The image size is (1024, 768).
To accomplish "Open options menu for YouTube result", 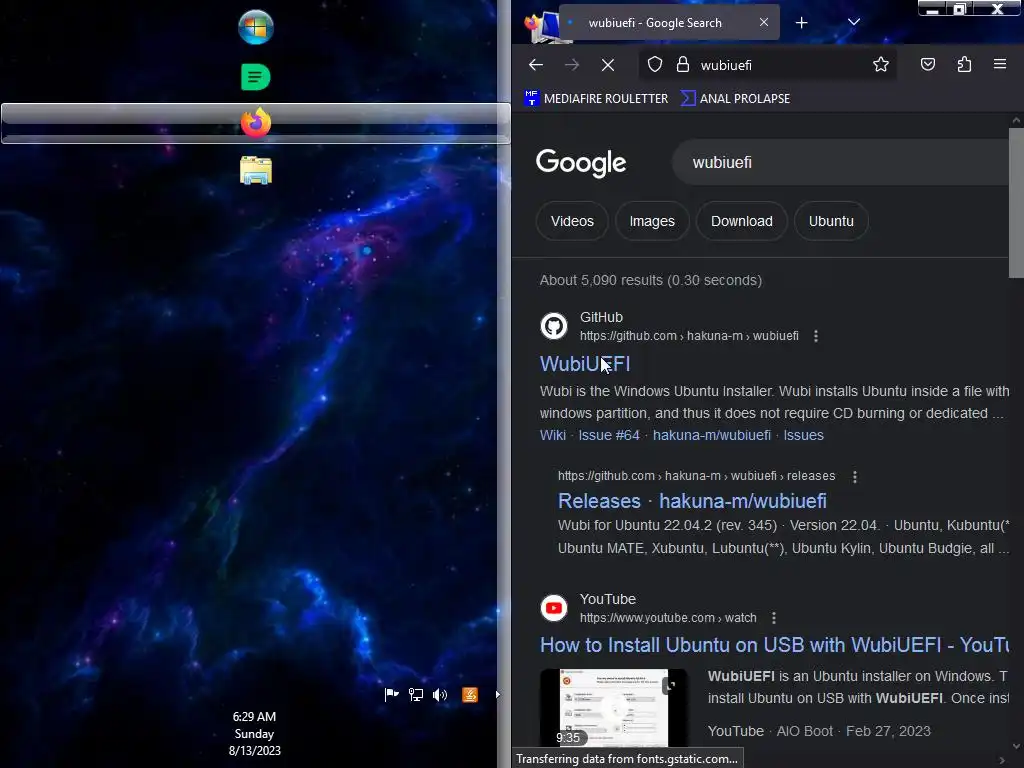I will point(774,618).
